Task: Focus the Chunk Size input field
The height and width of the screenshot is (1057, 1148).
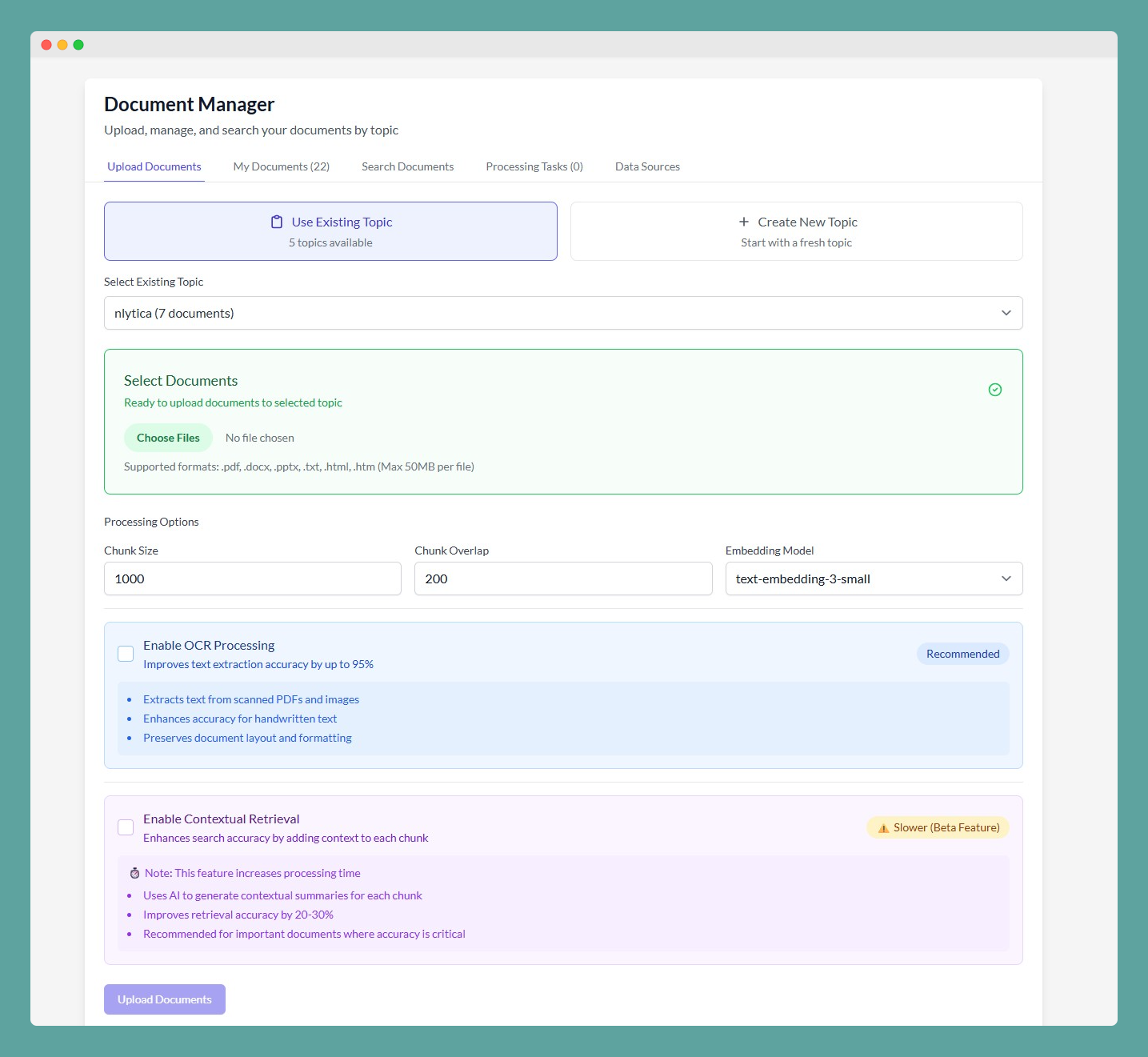Action: pos(253,579)
